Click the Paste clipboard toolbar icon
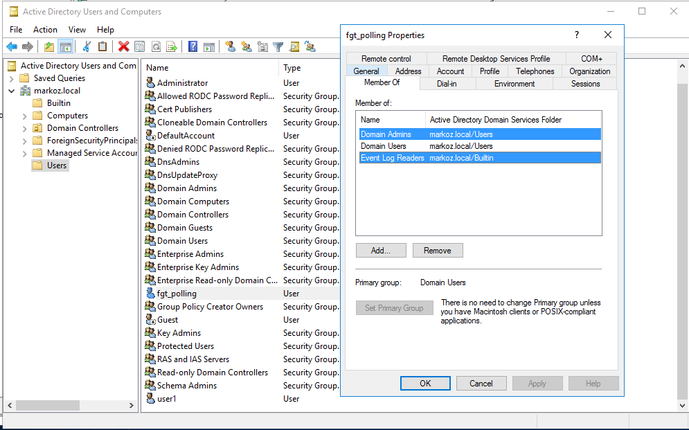689x430 pixels. 102,47
